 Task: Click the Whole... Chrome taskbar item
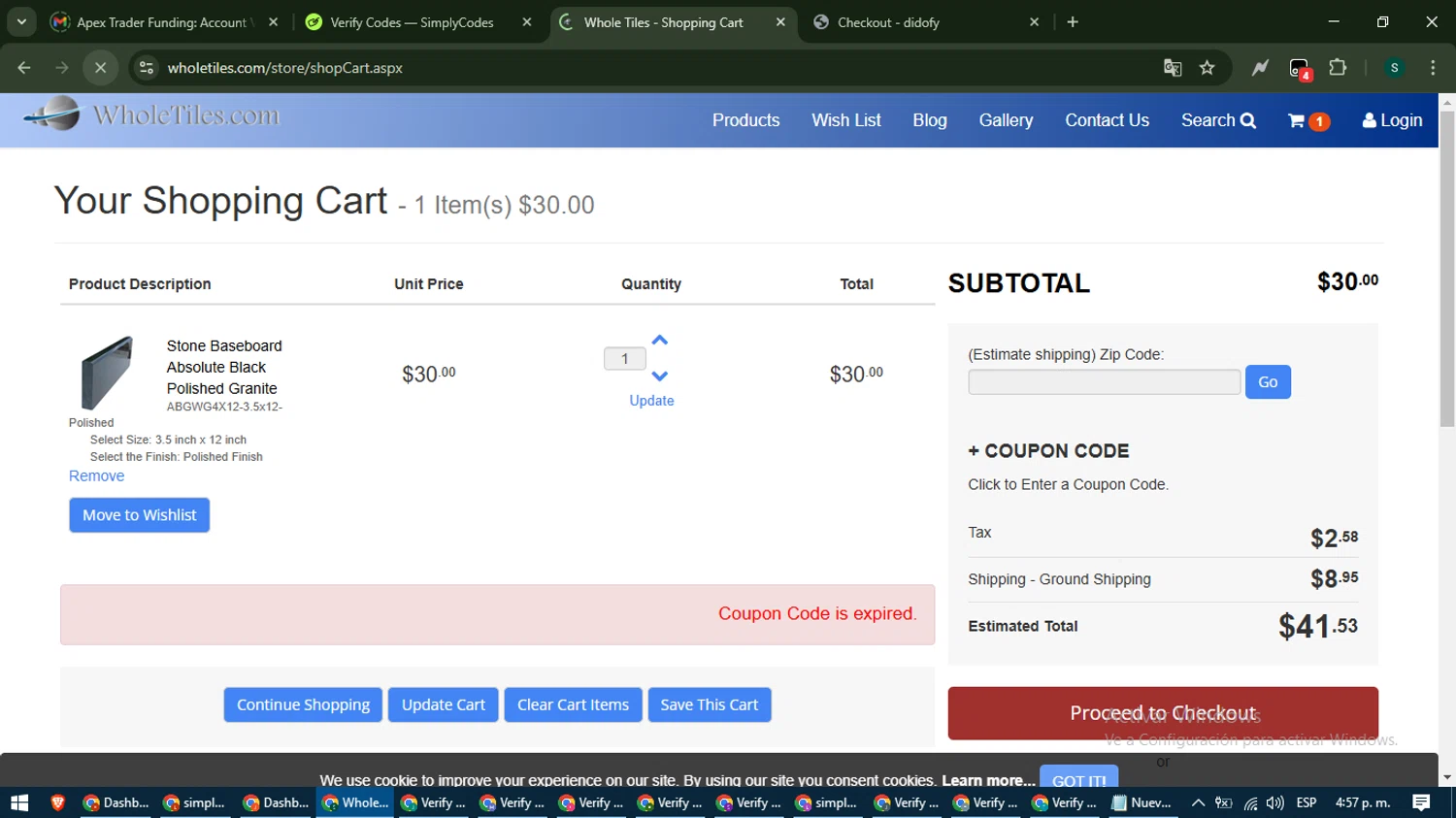coord(355,802)
